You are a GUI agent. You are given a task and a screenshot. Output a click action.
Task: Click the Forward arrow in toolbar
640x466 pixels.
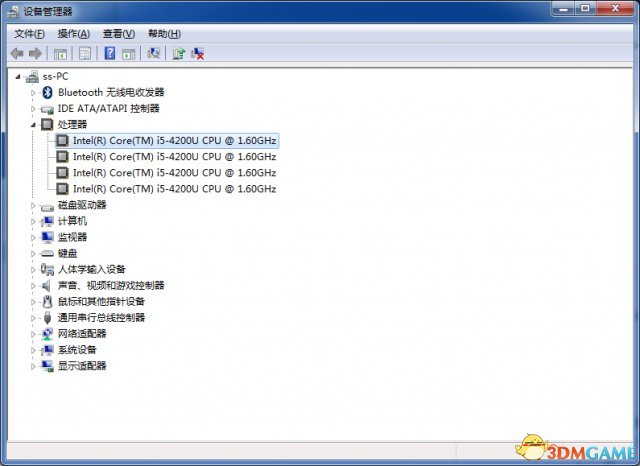36,53
